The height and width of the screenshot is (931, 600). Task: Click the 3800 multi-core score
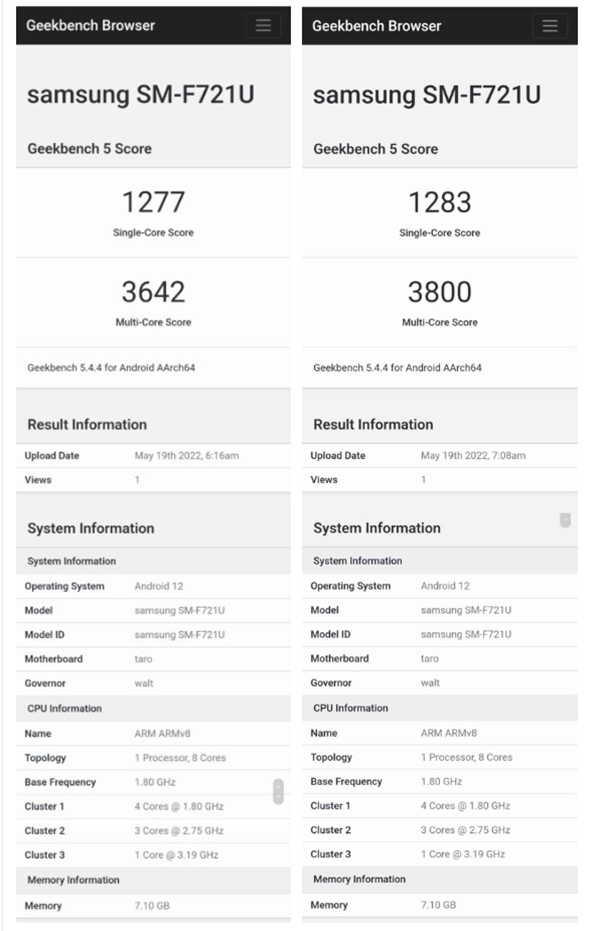[x=439, y=292]
